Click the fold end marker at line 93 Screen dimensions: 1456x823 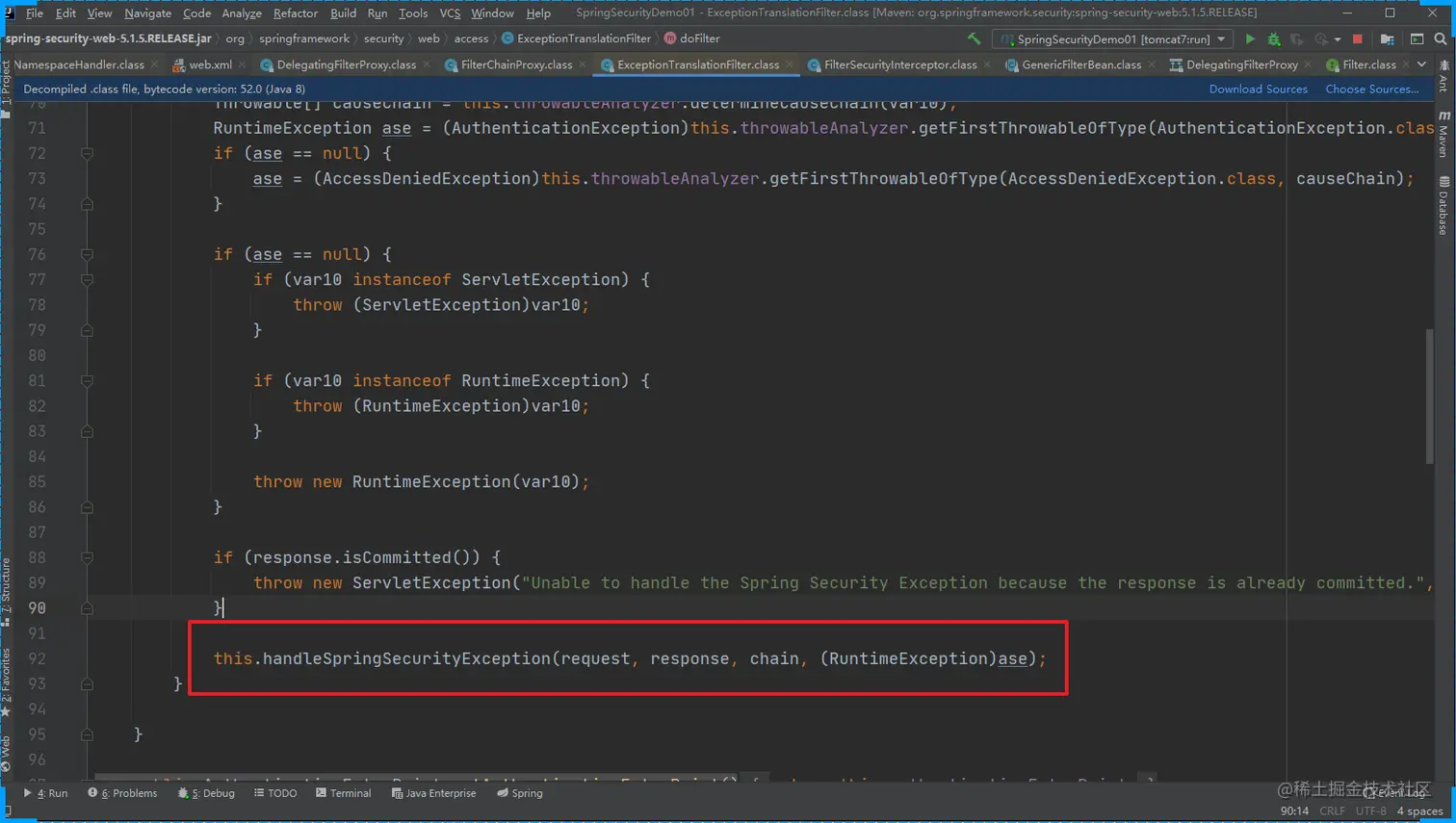[87, 683]
